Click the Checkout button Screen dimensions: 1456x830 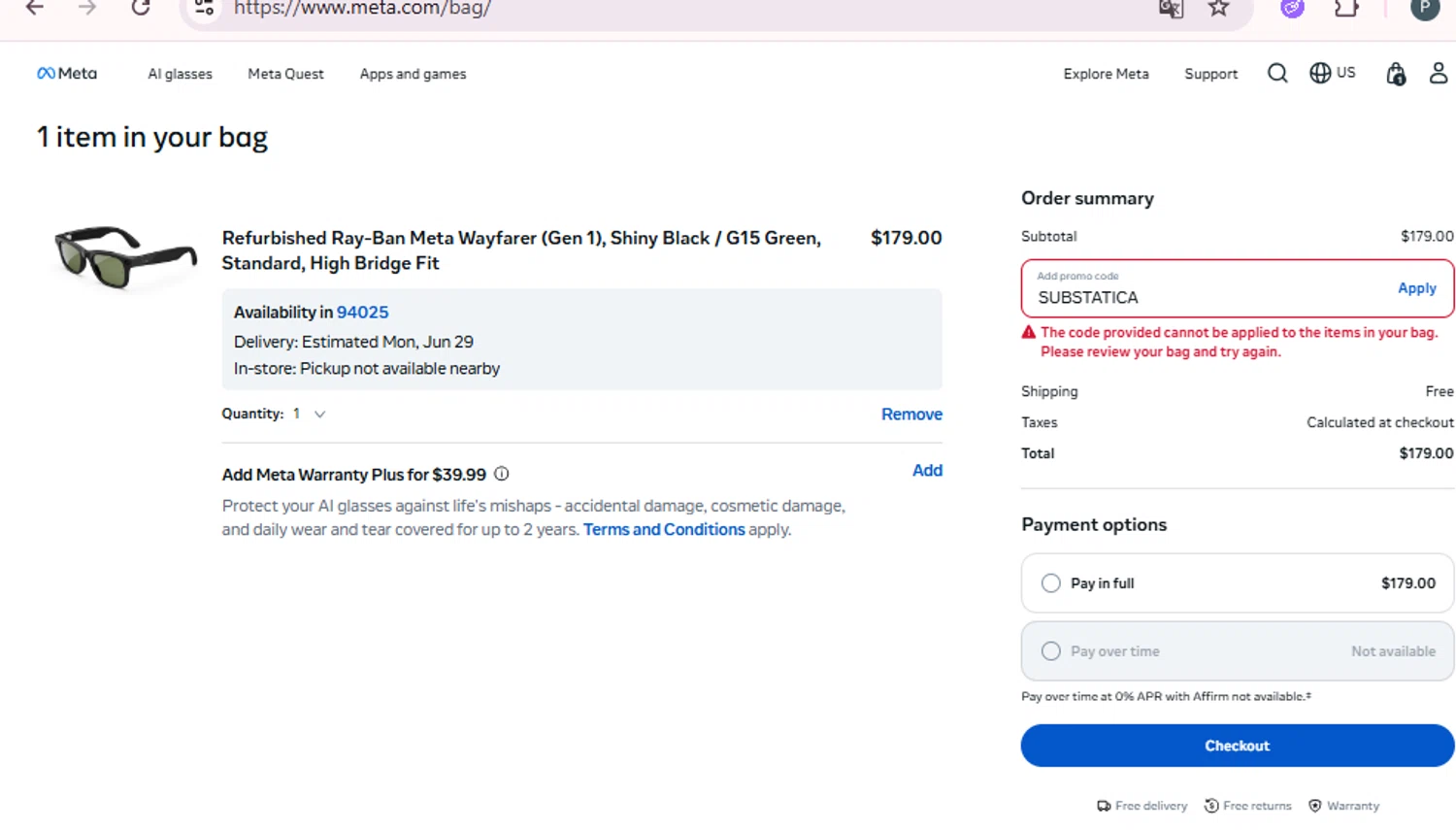pyautogui.click(x=1238, y=746)
